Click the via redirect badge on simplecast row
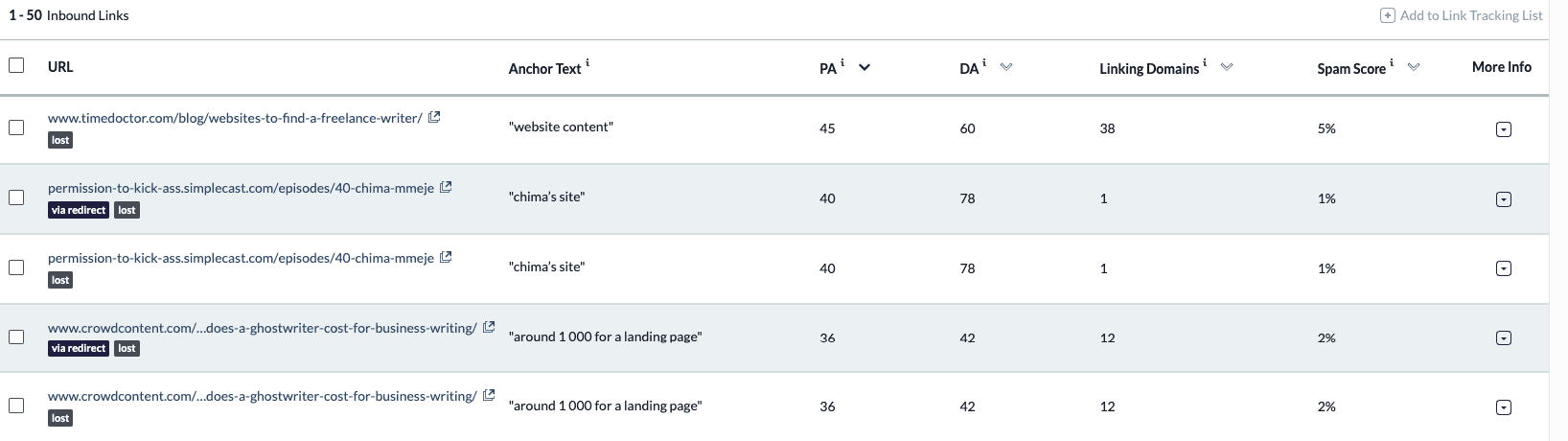This screenshot has width=1568, height=441. pyautogui.click(x=79, y=210)
